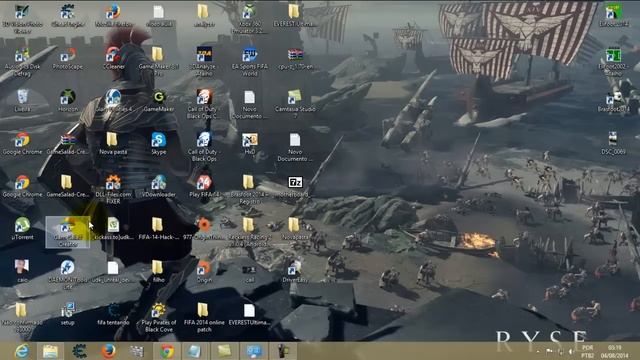The width and height of the screenshot is (640, 360).
Task: Launch Play FIFA 14 shortcut
Action: [204, 186]
